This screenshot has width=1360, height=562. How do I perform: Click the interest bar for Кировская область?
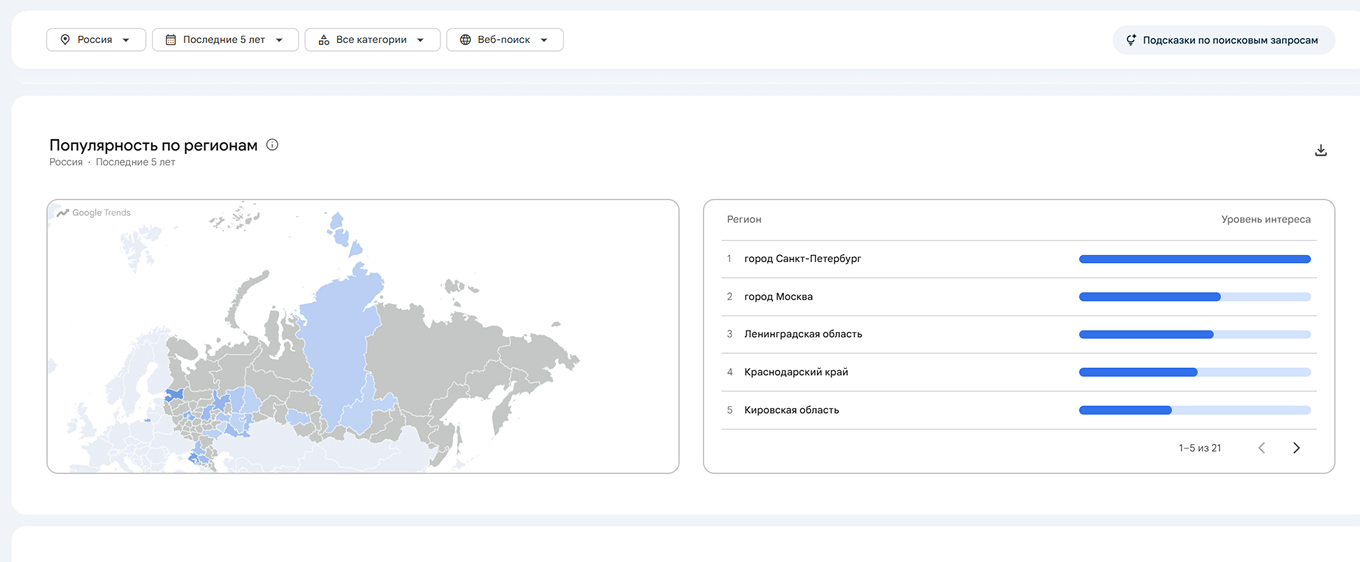(x=1195, y=410)
